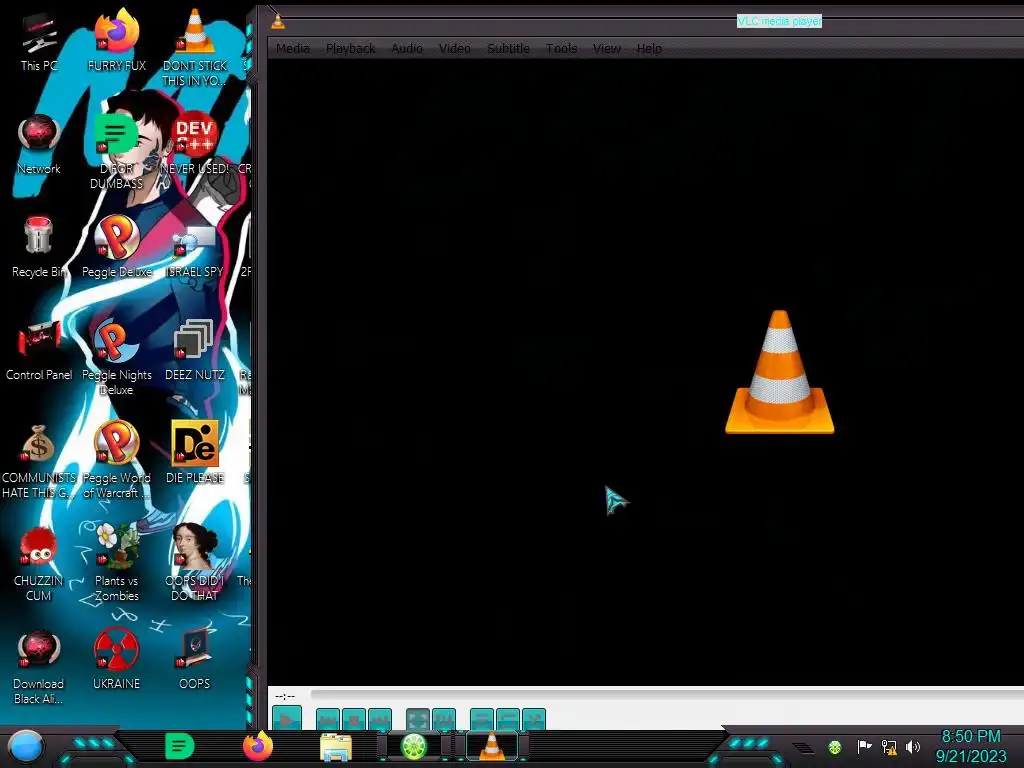Select the Peggle Nights Deluxe shortcut
1024x768 pixels.
pos(116,358)
